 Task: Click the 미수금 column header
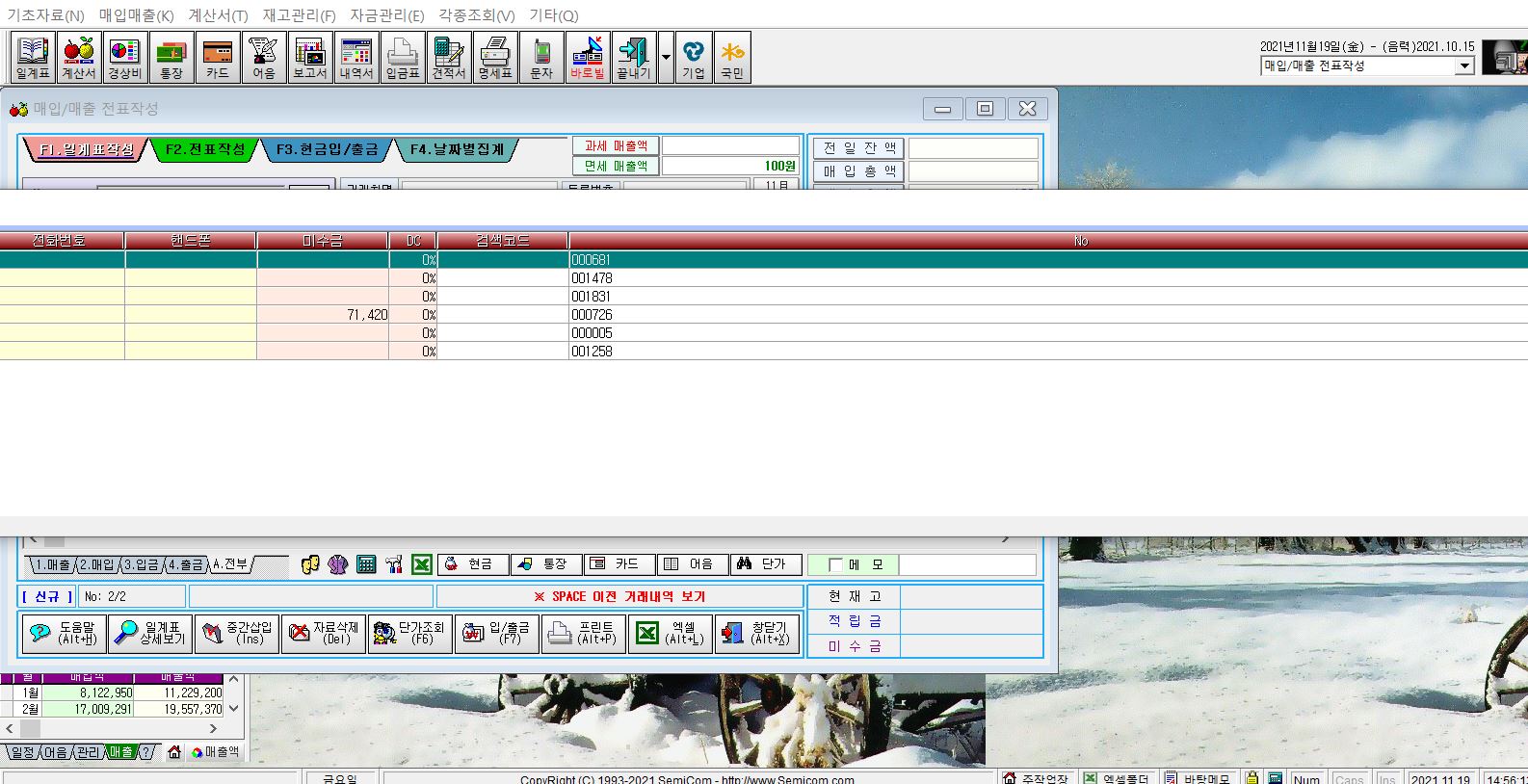323,241
